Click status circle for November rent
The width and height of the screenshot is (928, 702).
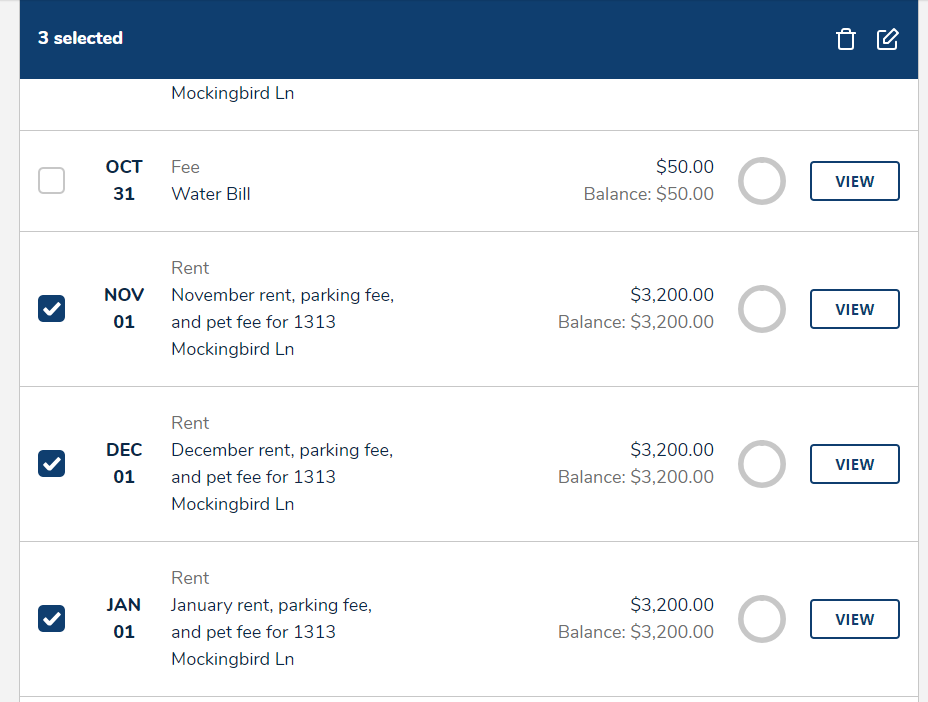pyautogui.click(x=762, y=309)
